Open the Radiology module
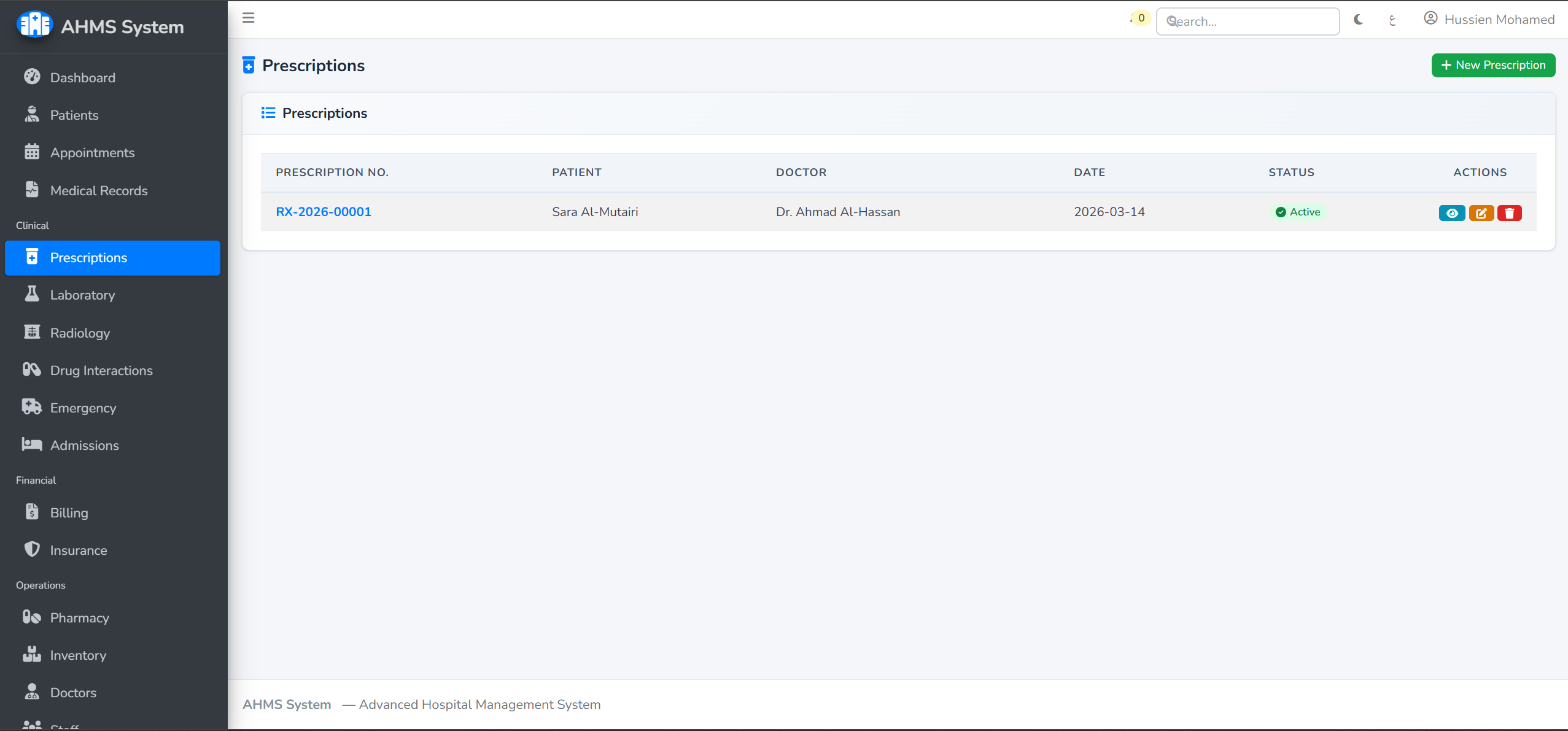Viewport: 1568px width, 731px height. pyautogui.click(x=80, y=333)
